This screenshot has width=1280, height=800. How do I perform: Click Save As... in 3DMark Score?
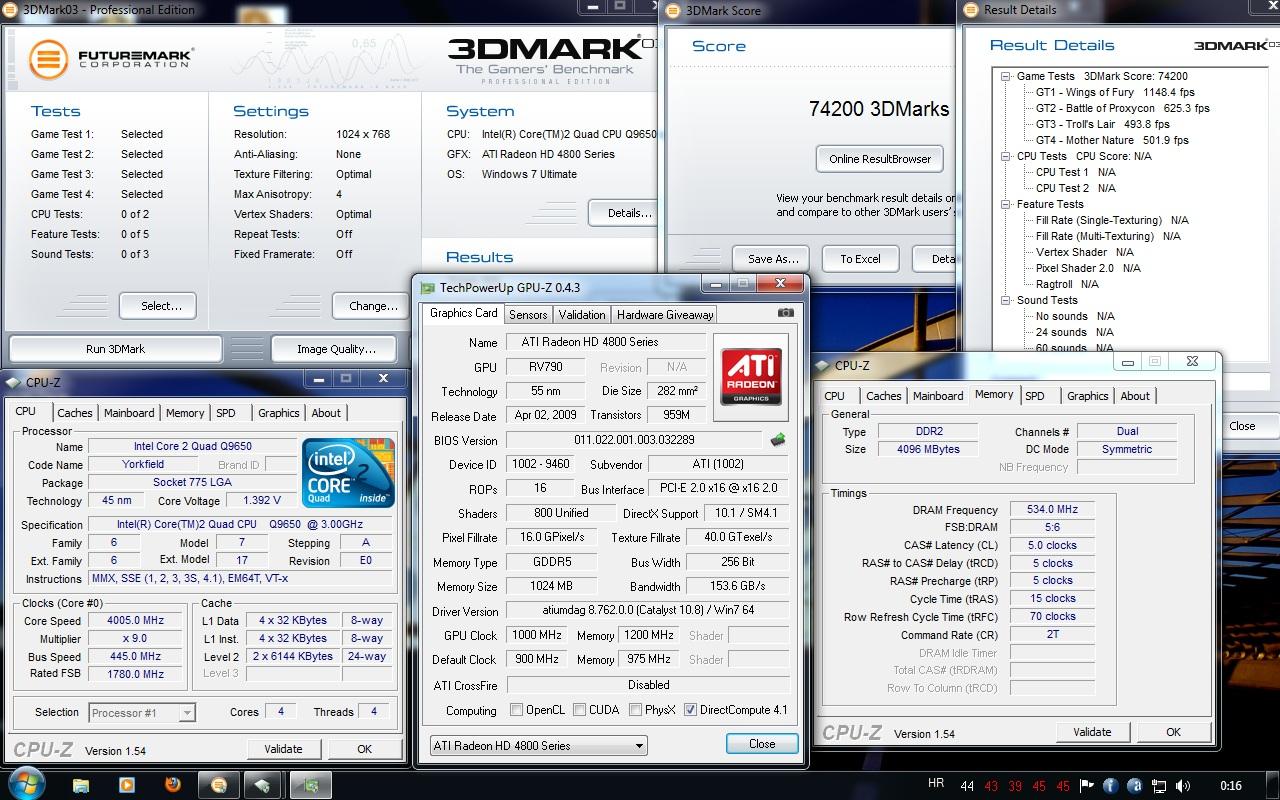click(773, 259)
